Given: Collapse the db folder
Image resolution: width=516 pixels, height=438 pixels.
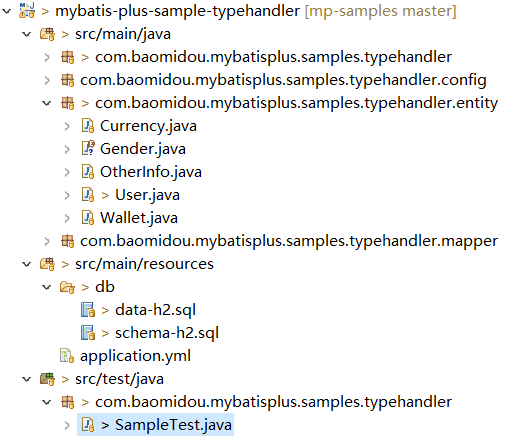Looking at the screenshot, I should pos(47,287).
